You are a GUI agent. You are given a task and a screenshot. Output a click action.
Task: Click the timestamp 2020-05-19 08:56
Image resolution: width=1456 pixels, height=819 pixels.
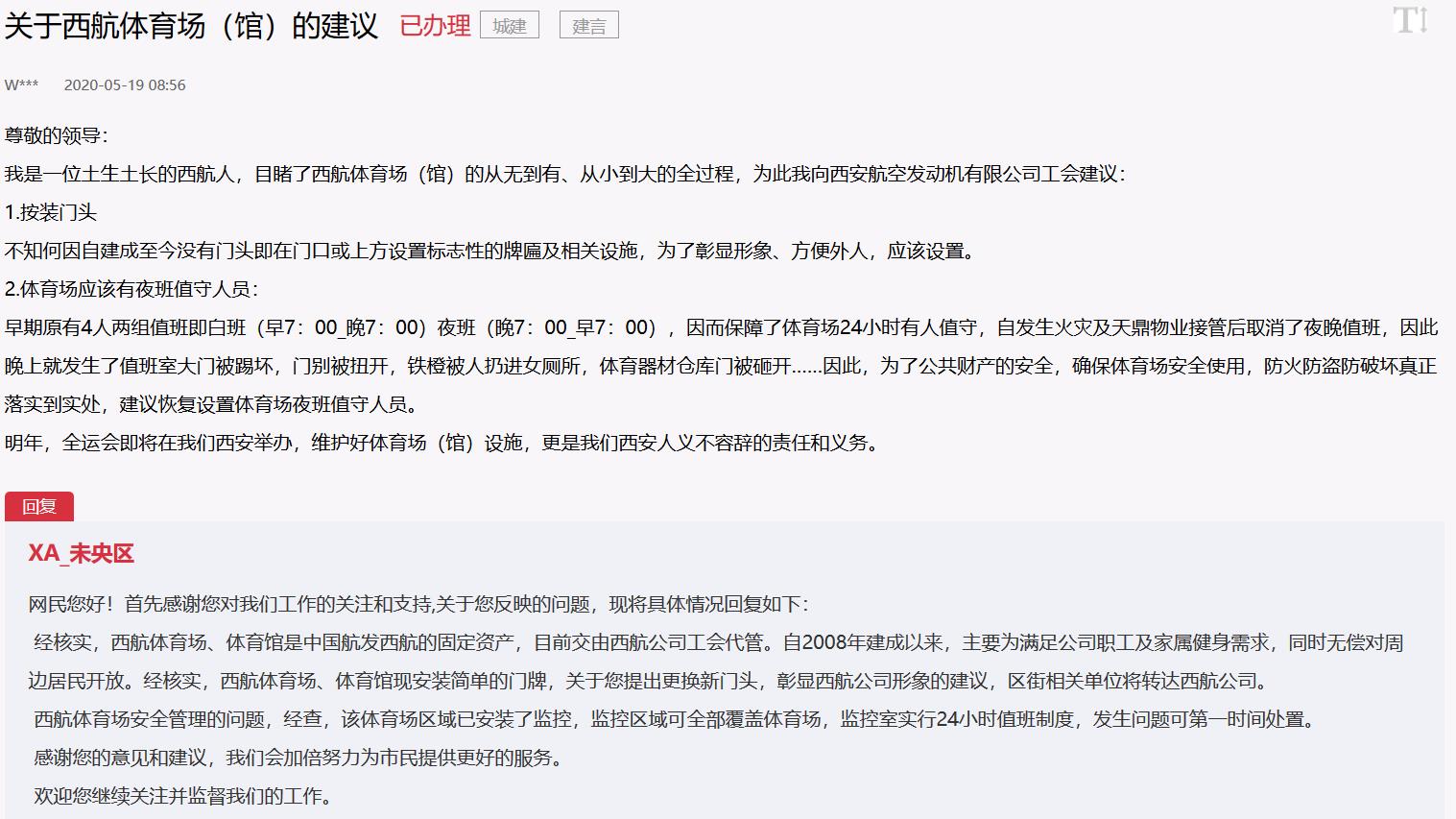coord(125,84)
